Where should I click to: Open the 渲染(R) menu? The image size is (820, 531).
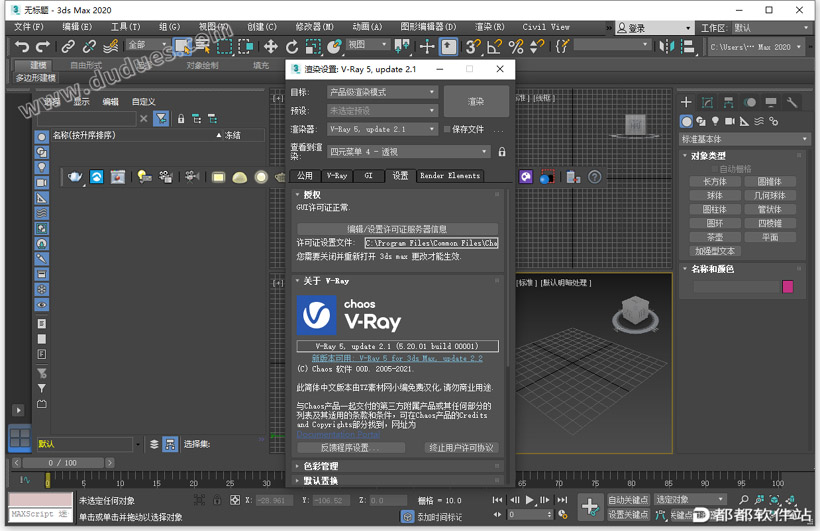click(489, 27)
